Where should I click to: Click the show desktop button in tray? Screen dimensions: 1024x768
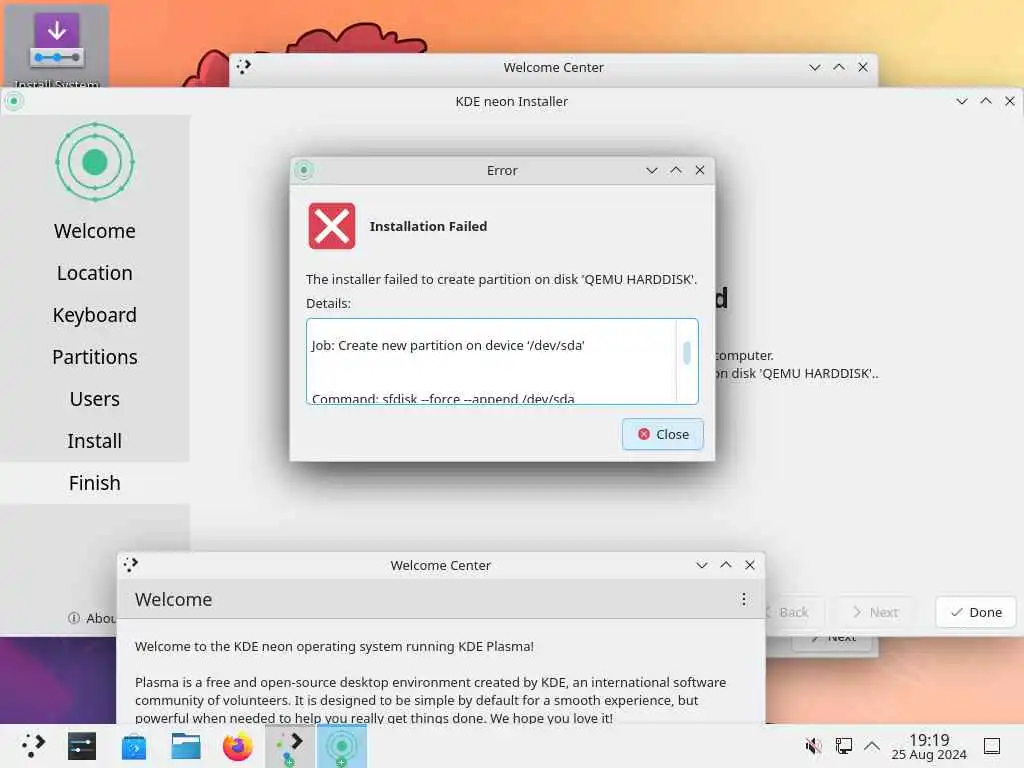tap(991, 746)
